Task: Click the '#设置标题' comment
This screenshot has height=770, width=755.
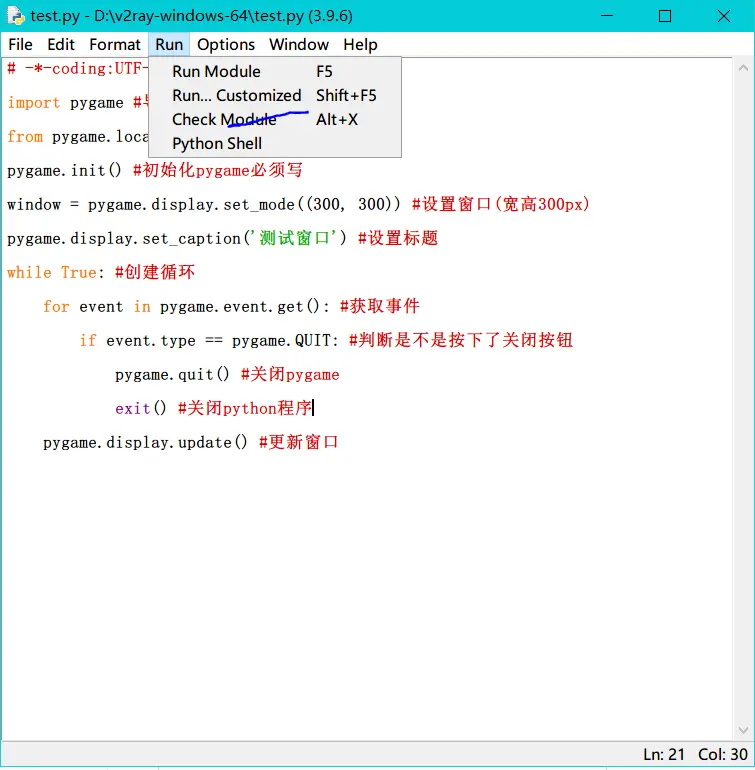Action: point(398,239)
